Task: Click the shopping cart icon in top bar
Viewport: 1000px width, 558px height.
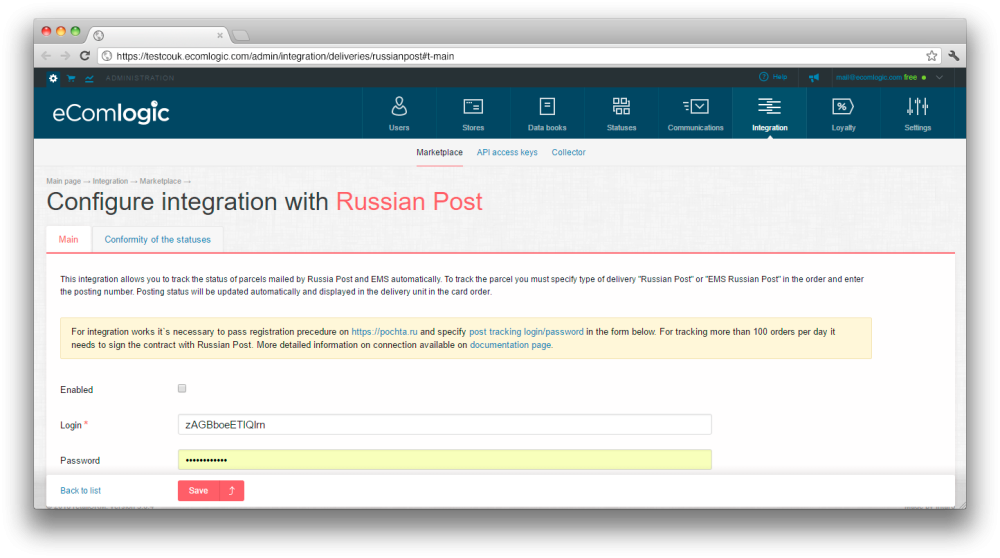Action: pos(71,77)
